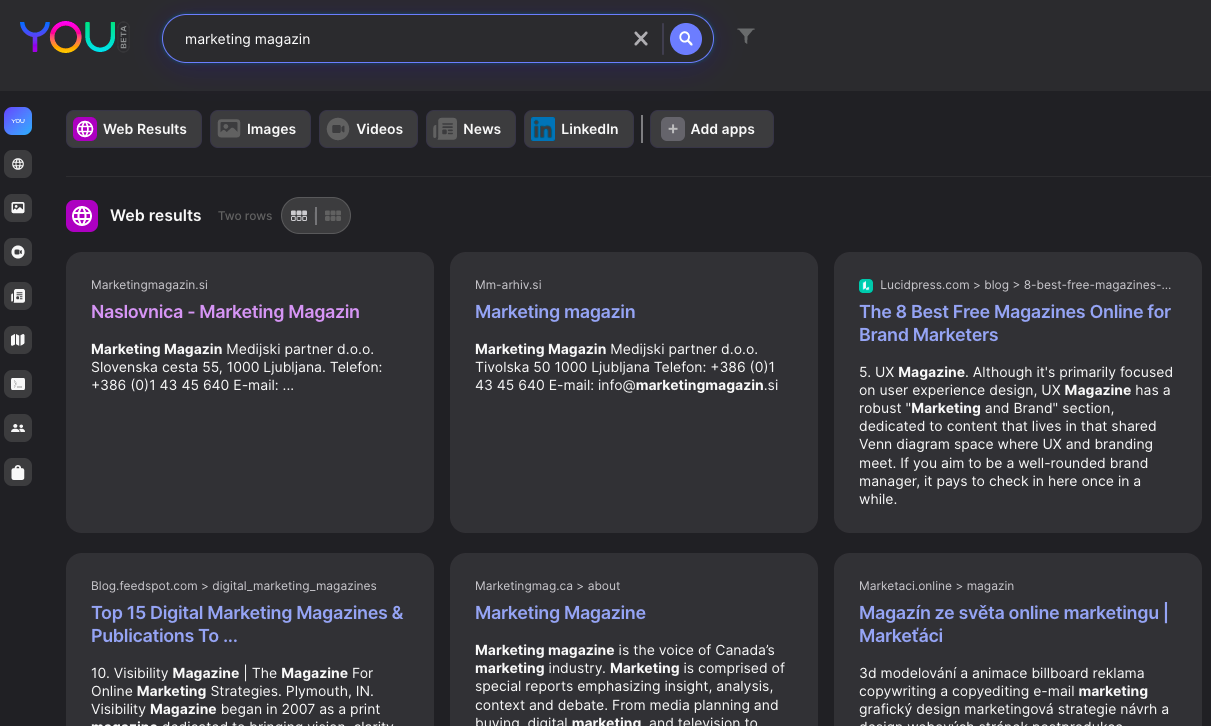Click the Add apps button
This screenshot has height=726, width=1211.
pos(711,129)
